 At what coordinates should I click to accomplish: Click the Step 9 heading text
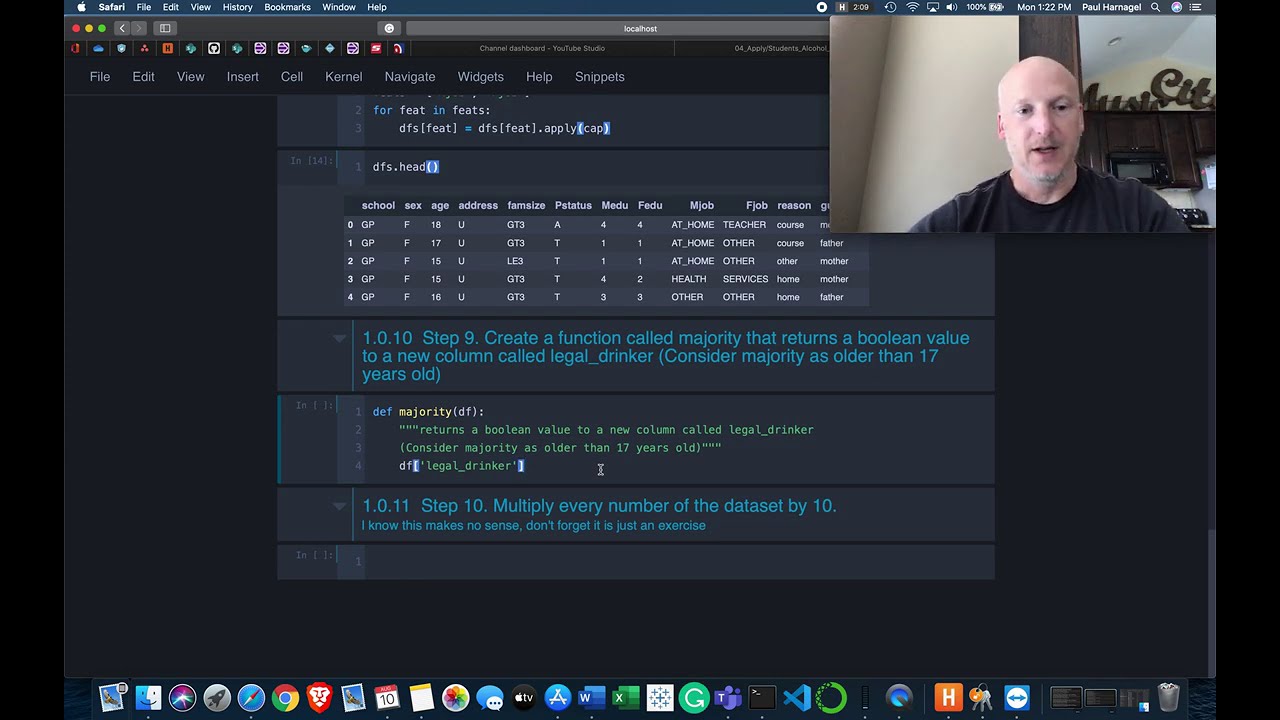click(665, 356)
